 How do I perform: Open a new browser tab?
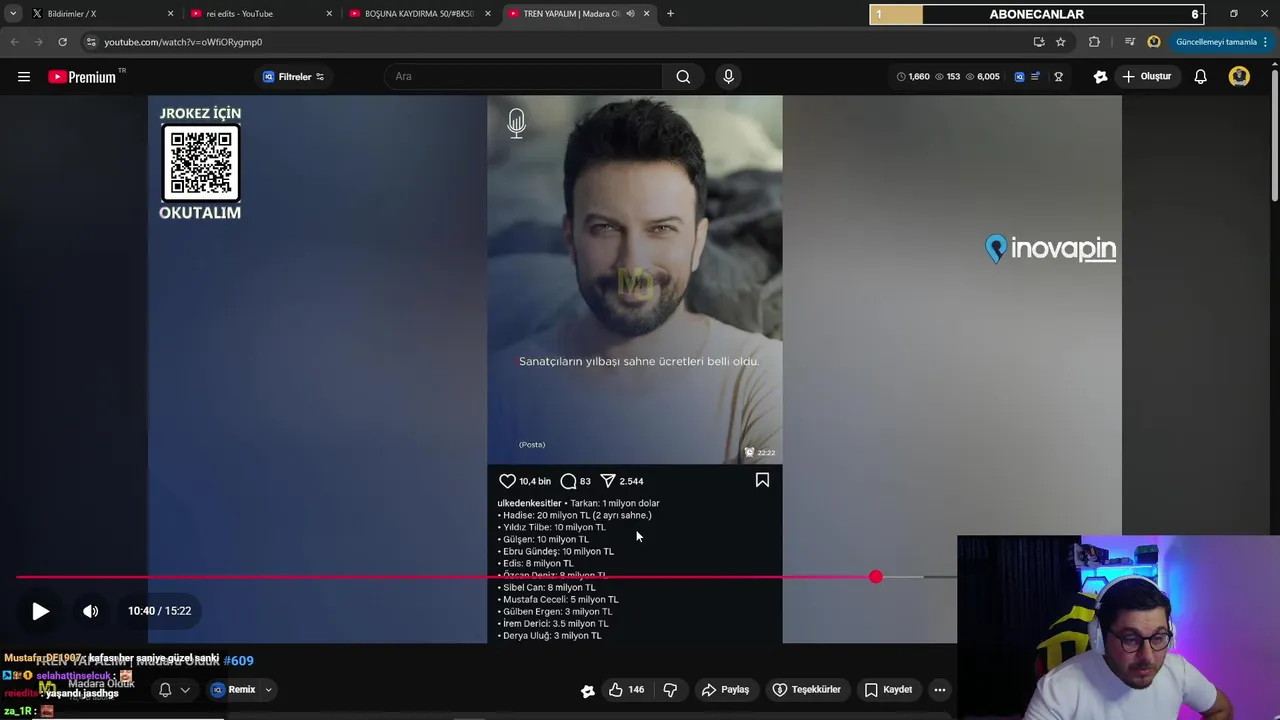(x=670, y=14)
